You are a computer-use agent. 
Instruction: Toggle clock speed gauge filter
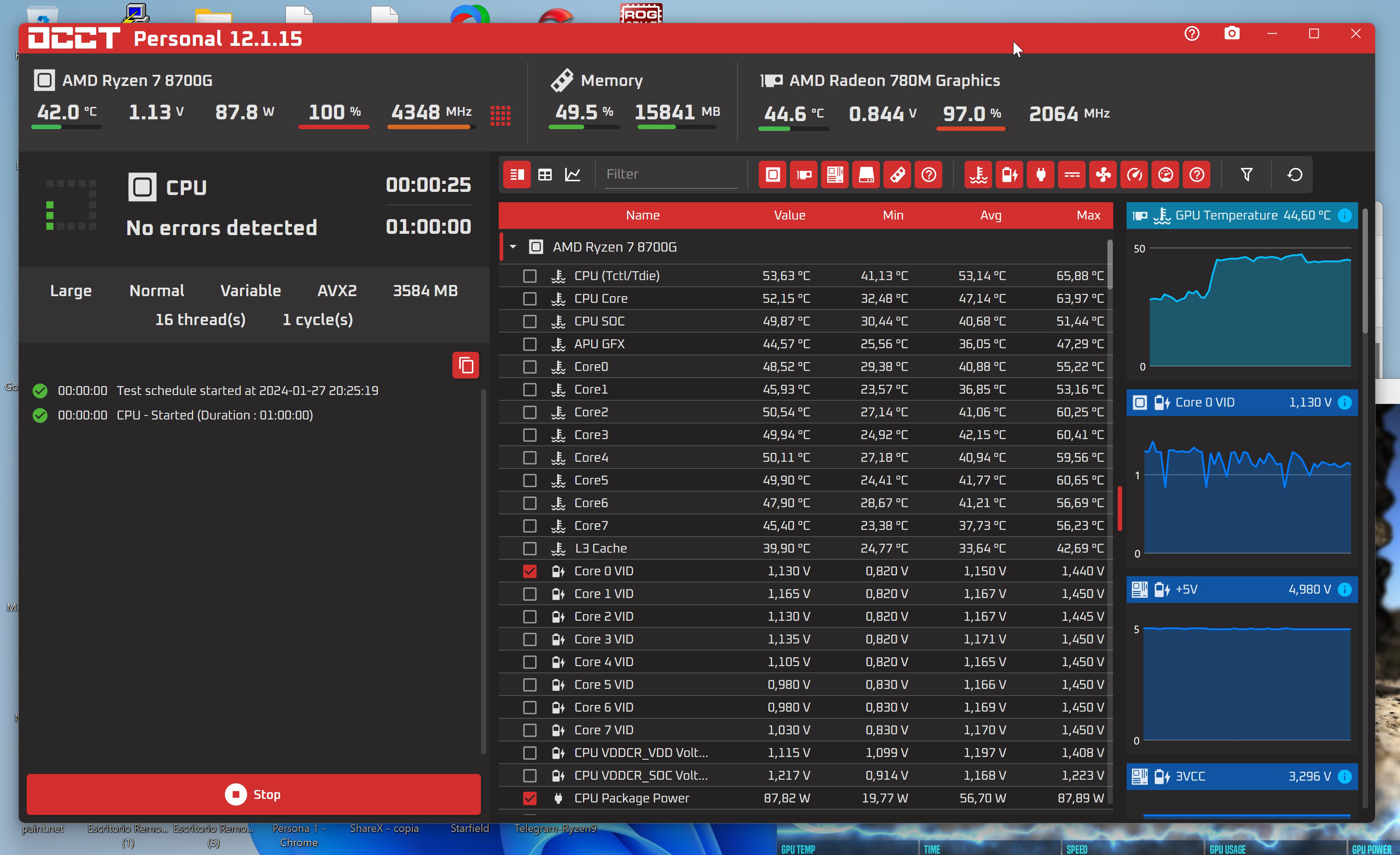1135,175
